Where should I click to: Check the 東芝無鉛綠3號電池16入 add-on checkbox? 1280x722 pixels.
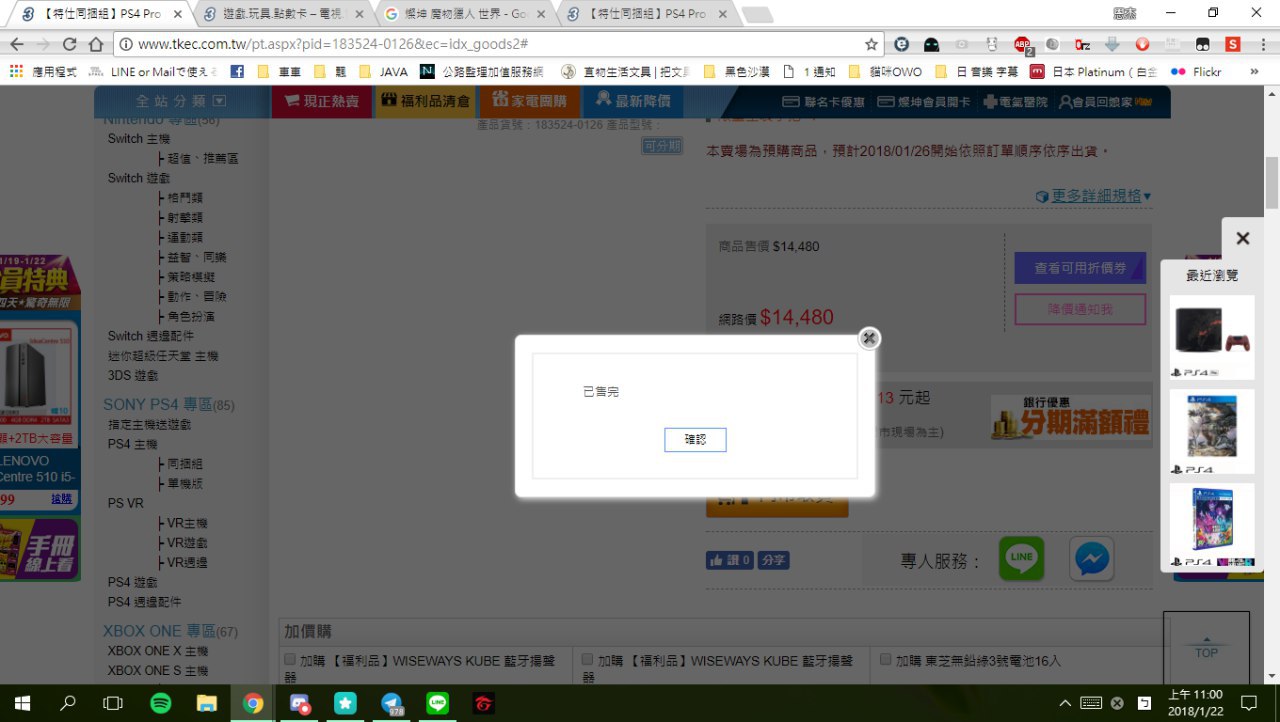(887, 660)
